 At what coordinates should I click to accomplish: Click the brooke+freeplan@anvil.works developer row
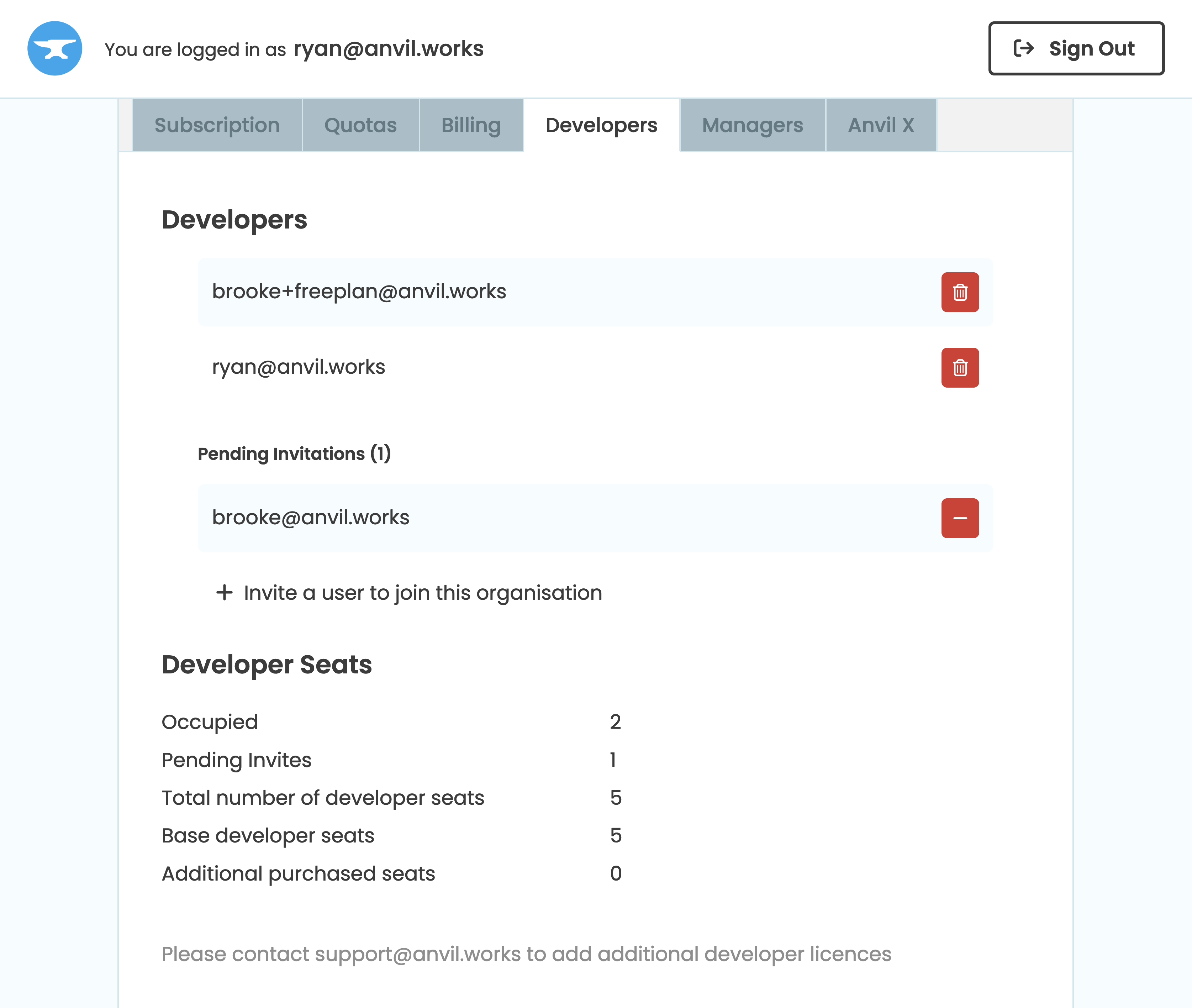click(x=359, y=292)
